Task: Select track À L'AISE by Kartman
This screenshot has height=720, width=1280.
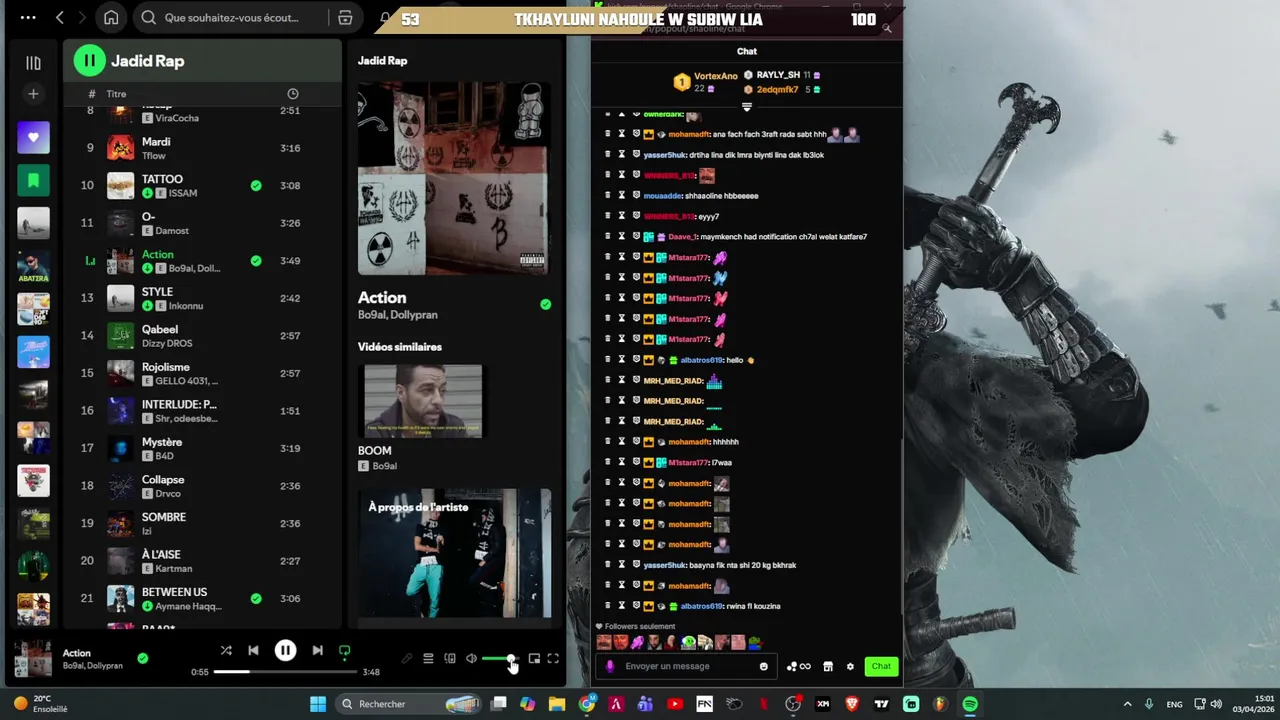Action: click(x=200, y=560)
